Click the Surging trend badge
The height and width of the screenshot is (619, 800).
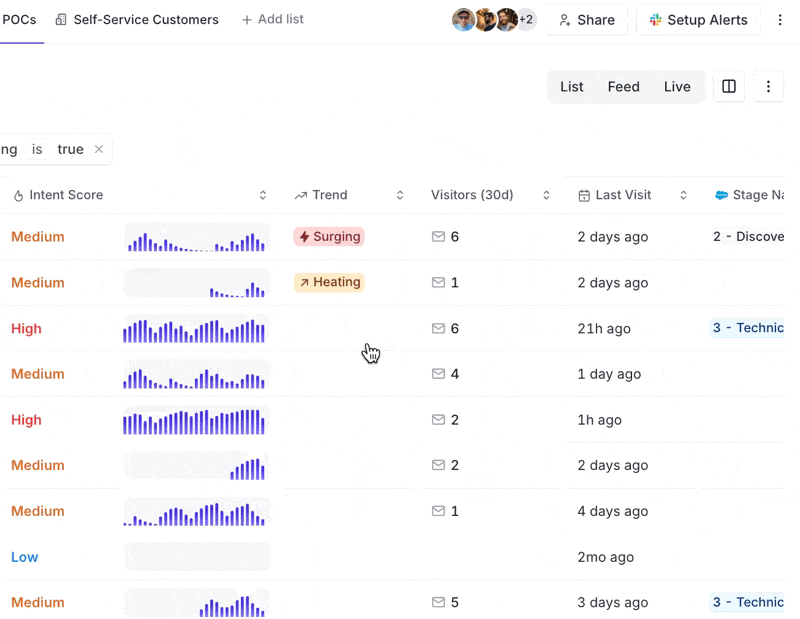[329, 236]
